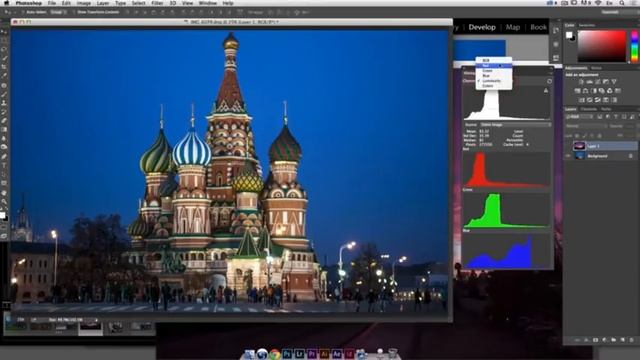The width and height of the screenshot is (640, 360).
Task: Select the Move tool in tools panel
Action: tap(4, 32)
